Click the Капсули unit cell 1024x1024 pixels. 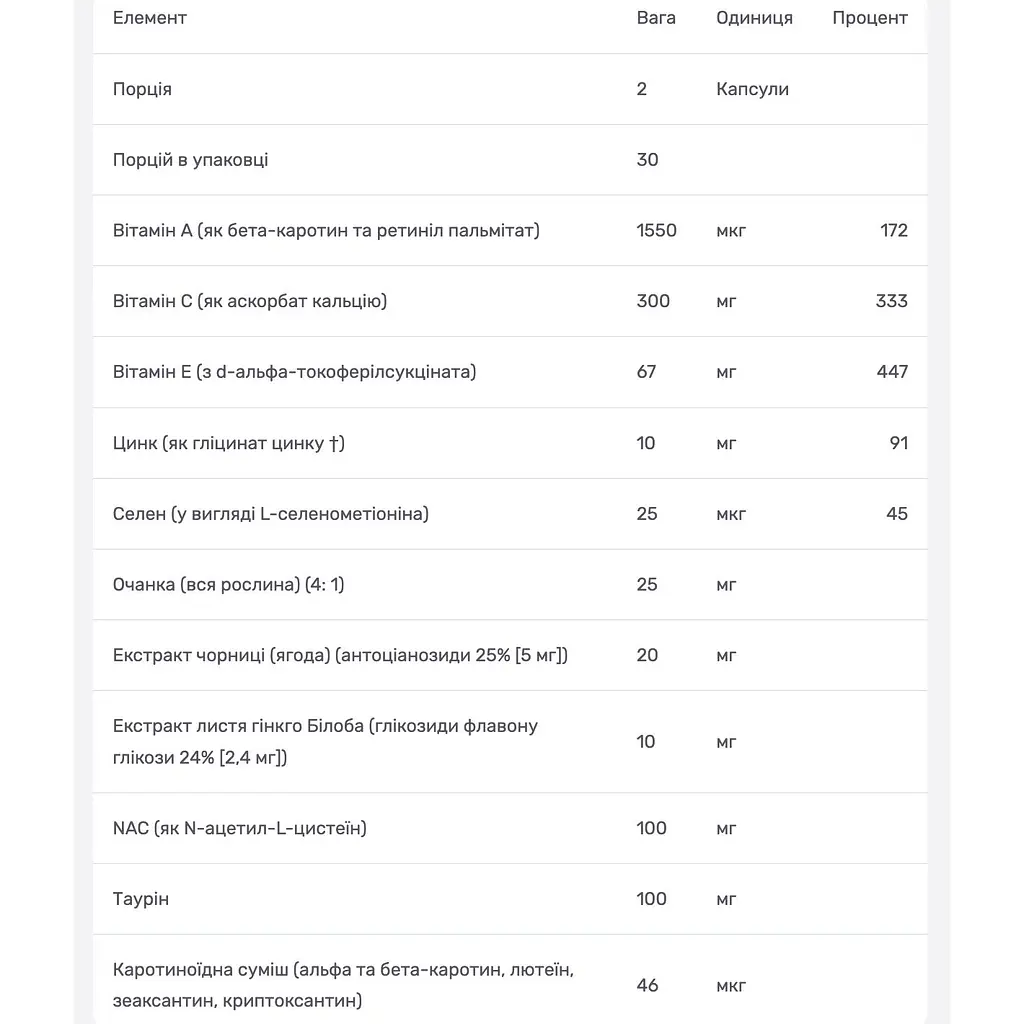coord(752,89)
